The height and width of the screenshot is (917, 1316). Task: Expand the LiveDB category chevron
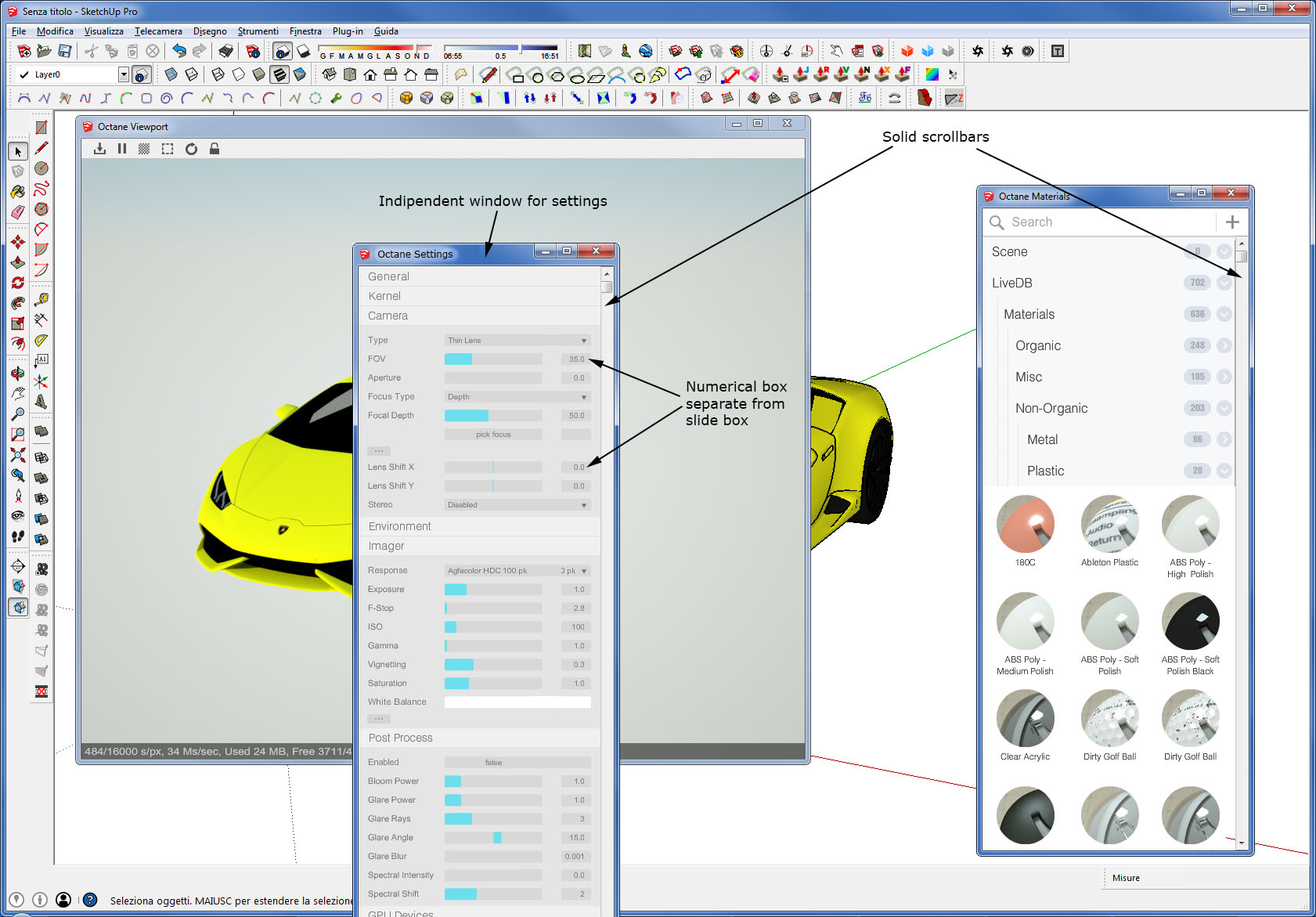(1224, 283)
